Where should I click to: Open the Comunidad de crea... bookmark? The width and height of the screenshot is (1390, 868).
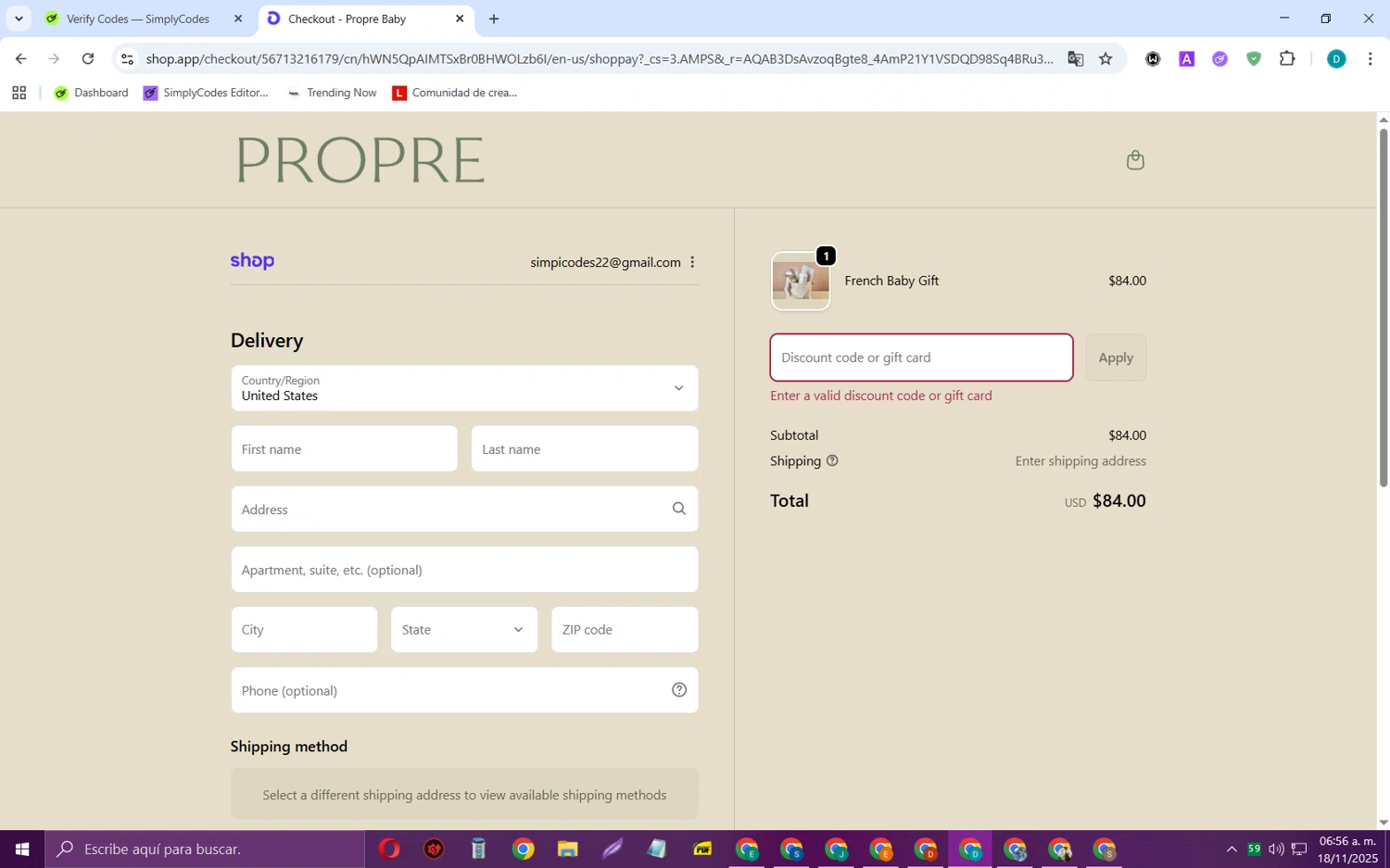point(455,93)
